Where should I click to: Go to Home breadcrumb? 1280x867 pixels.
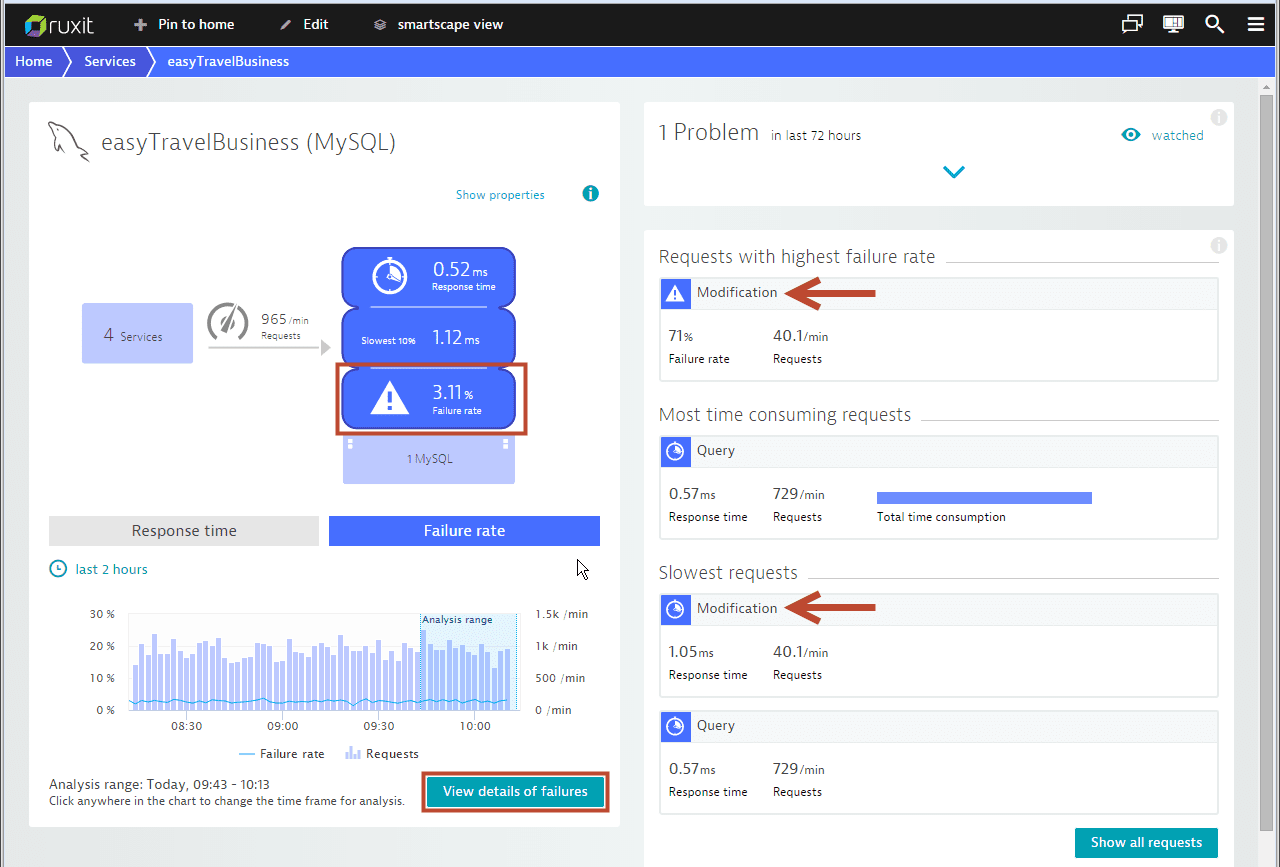coord(34,61)
